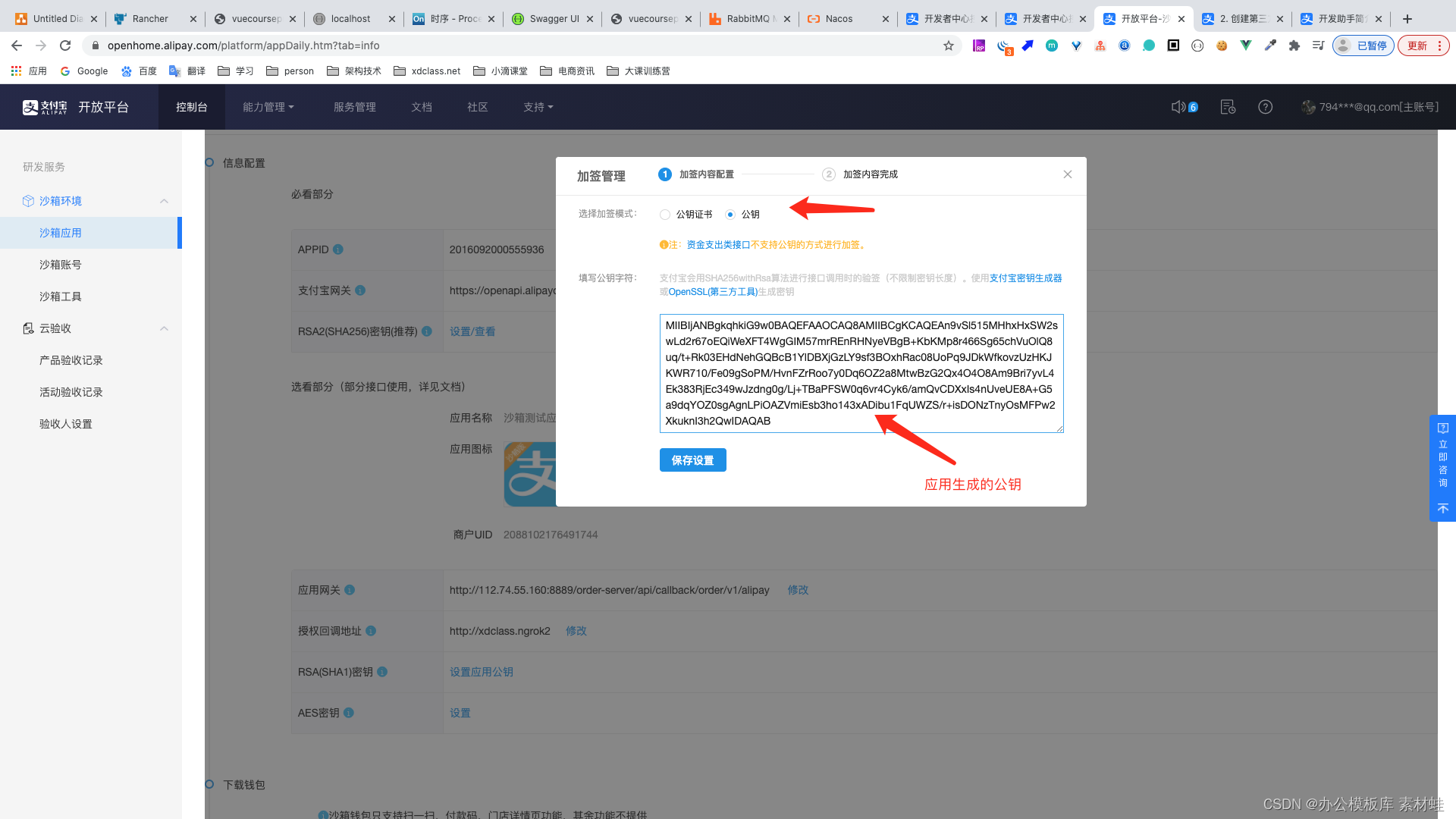Click the info icon beside APPID
1456x819 pixels.
(x=338, y=249)
